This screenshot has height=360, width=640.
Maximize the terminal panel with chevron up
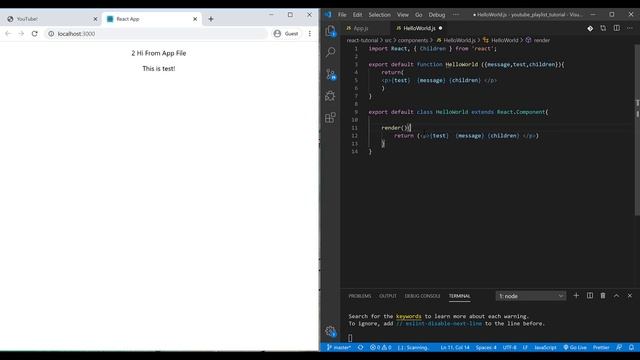[616, 296]
